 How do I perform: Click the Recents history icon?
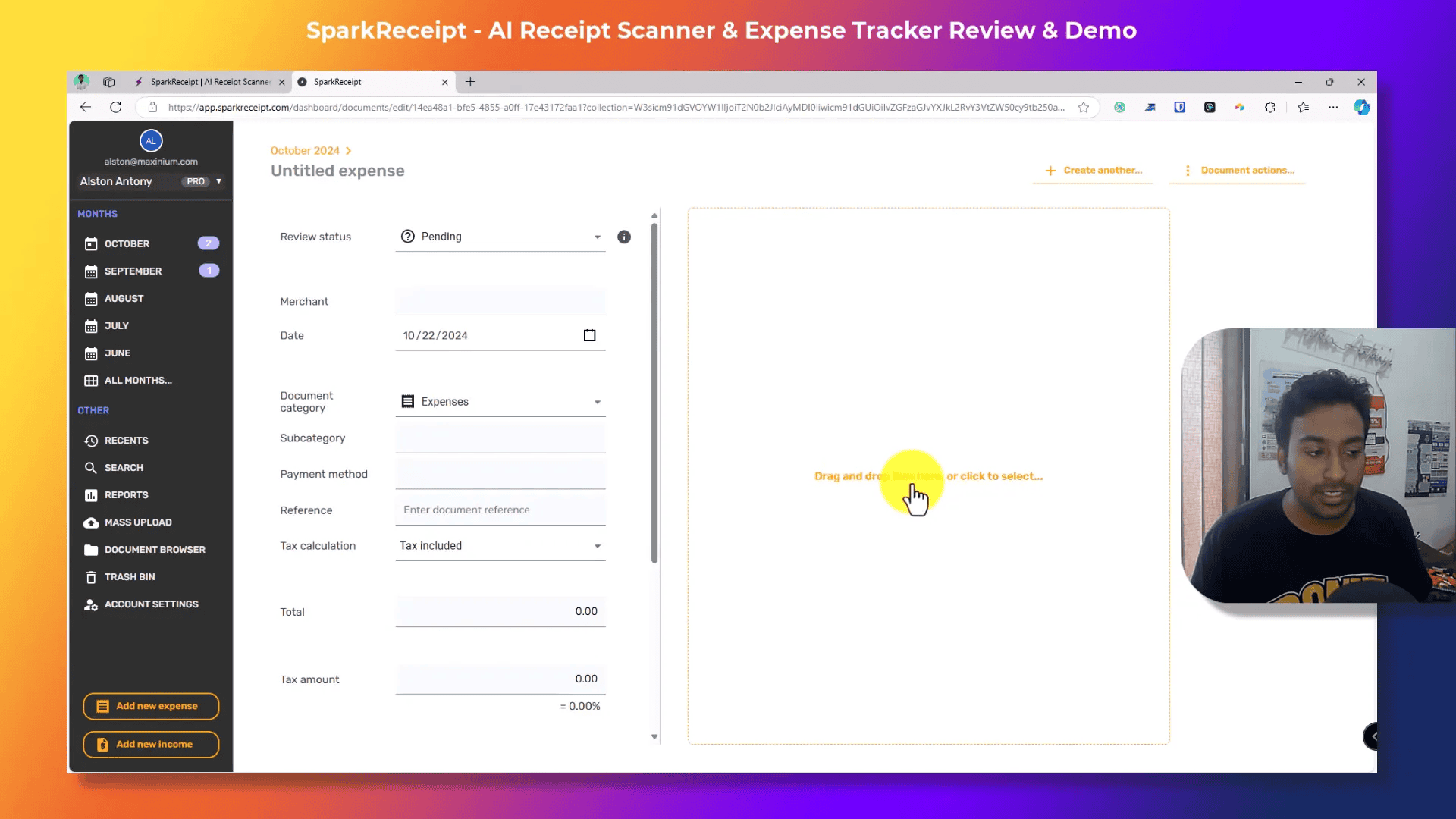pyautogui.click(x=91, y=440)
